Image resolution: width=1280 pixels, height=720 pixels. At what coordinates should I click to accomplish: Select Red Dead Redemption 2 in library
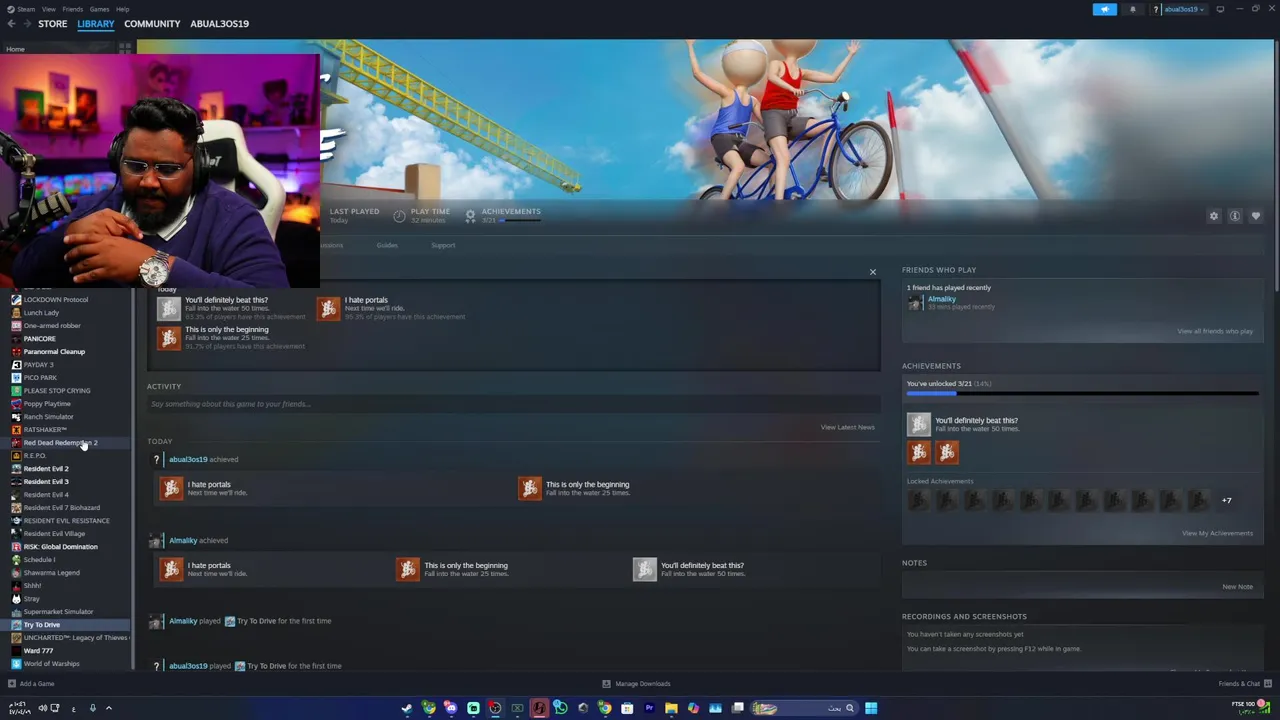[60, 443]
